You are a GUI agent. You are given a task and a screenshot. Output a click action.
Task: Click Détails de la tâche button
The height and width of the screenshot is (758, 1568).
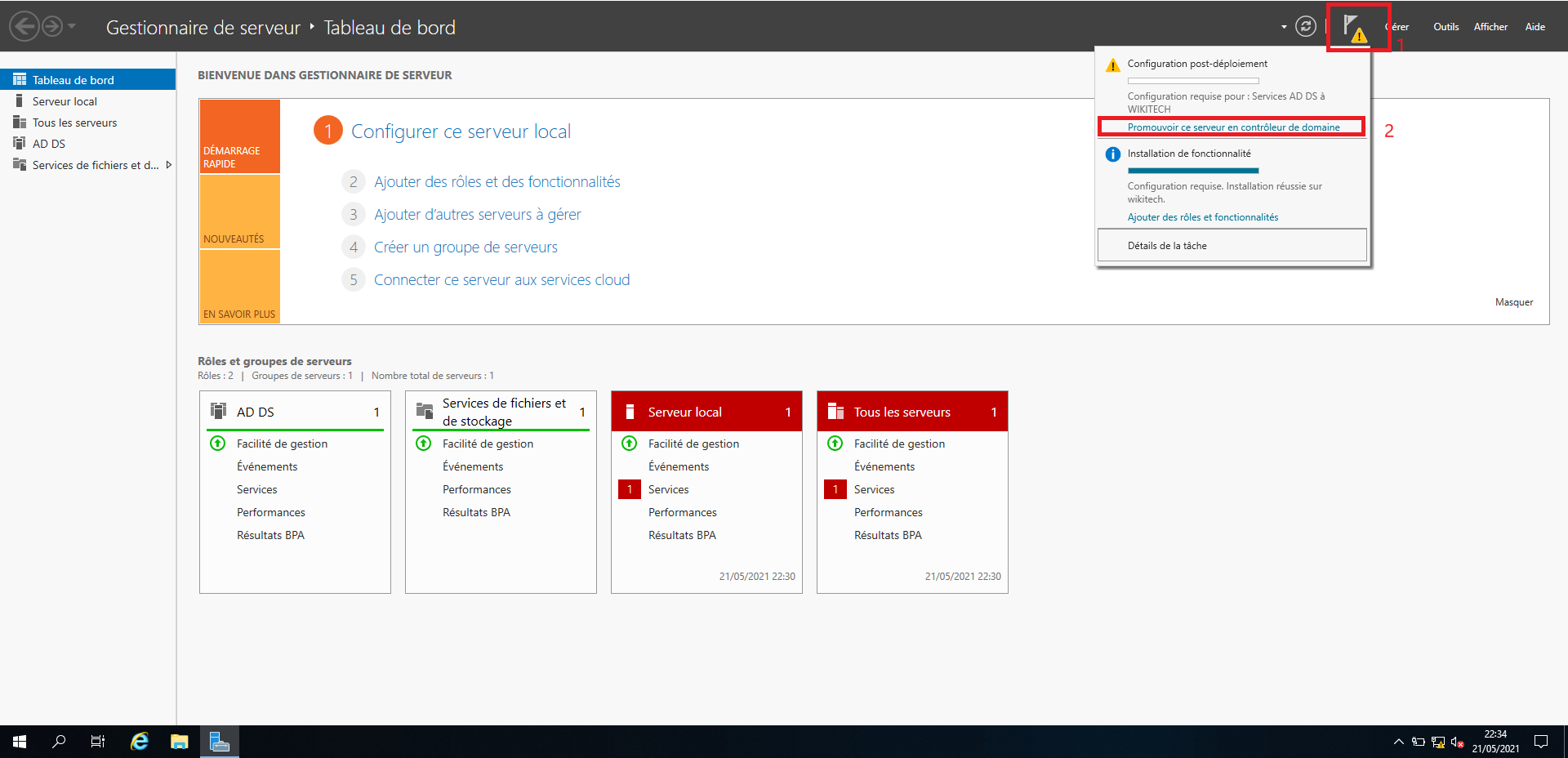click(x=1232, y=245)
